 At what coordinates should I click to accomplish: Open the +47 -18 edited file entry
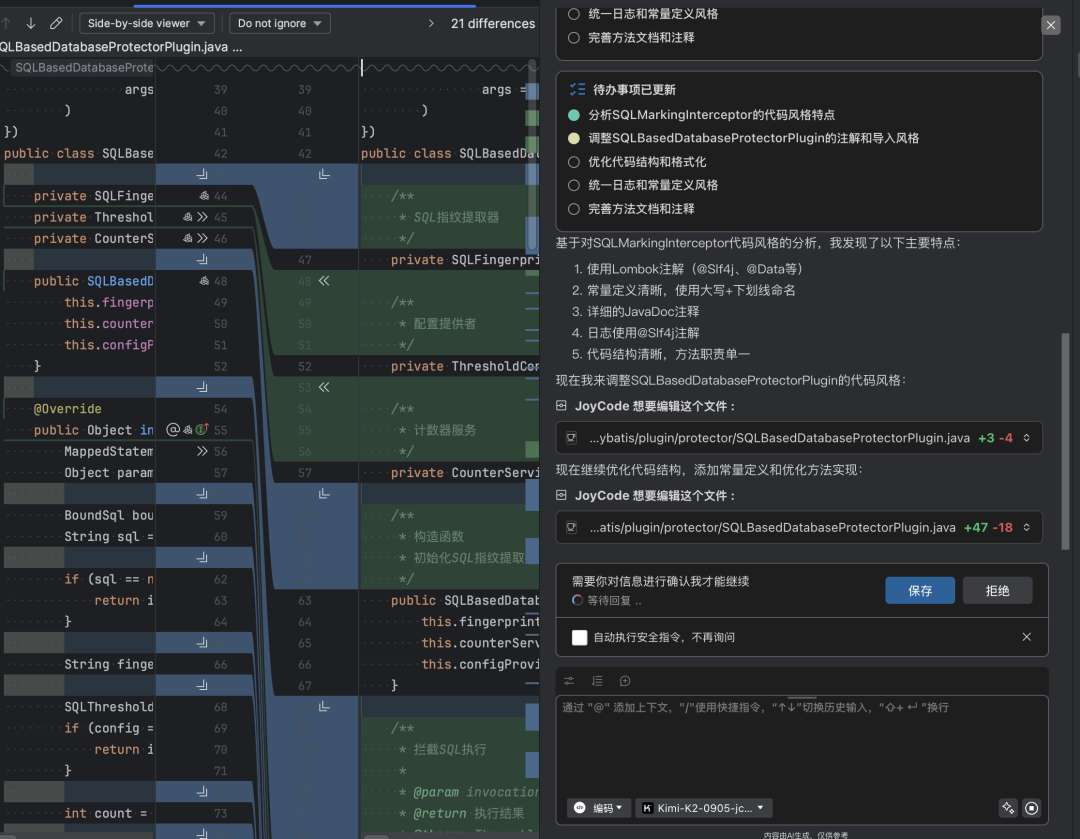tap(799, 528)
